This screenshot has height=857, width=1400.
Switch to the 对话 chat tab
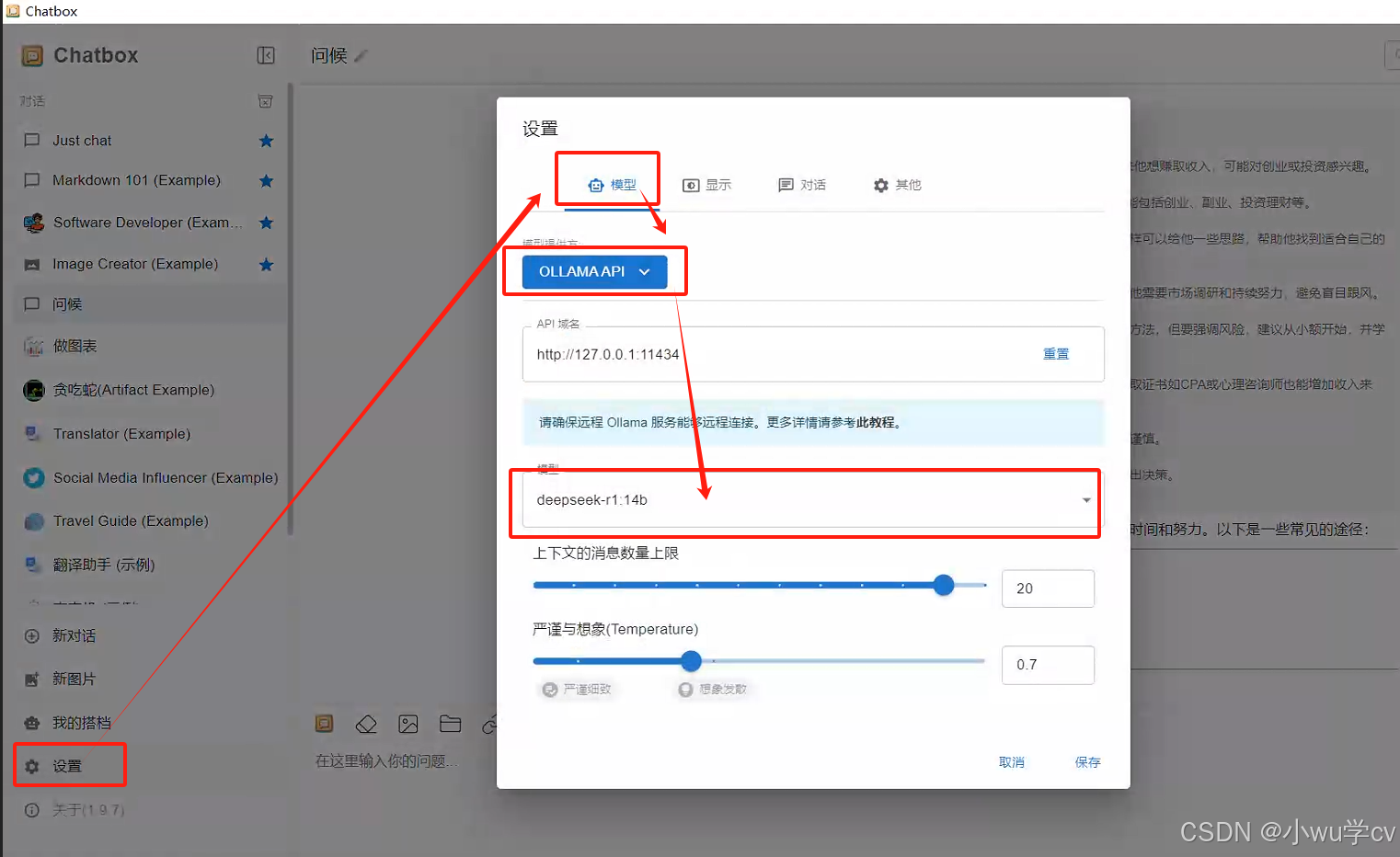(x=802, y=185)
